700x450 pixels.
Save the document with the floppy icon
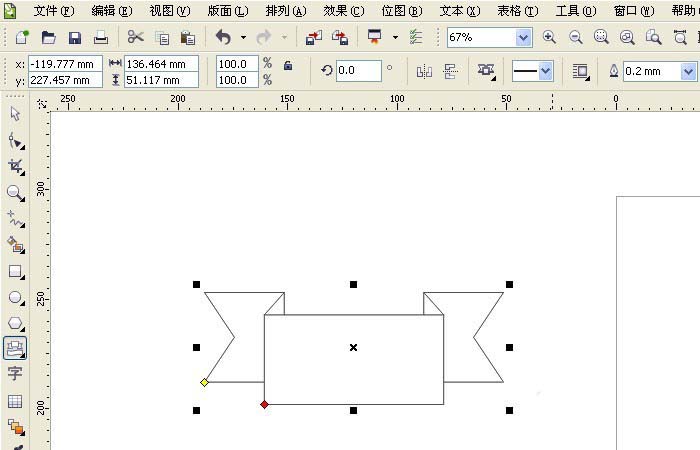[75, 38]
